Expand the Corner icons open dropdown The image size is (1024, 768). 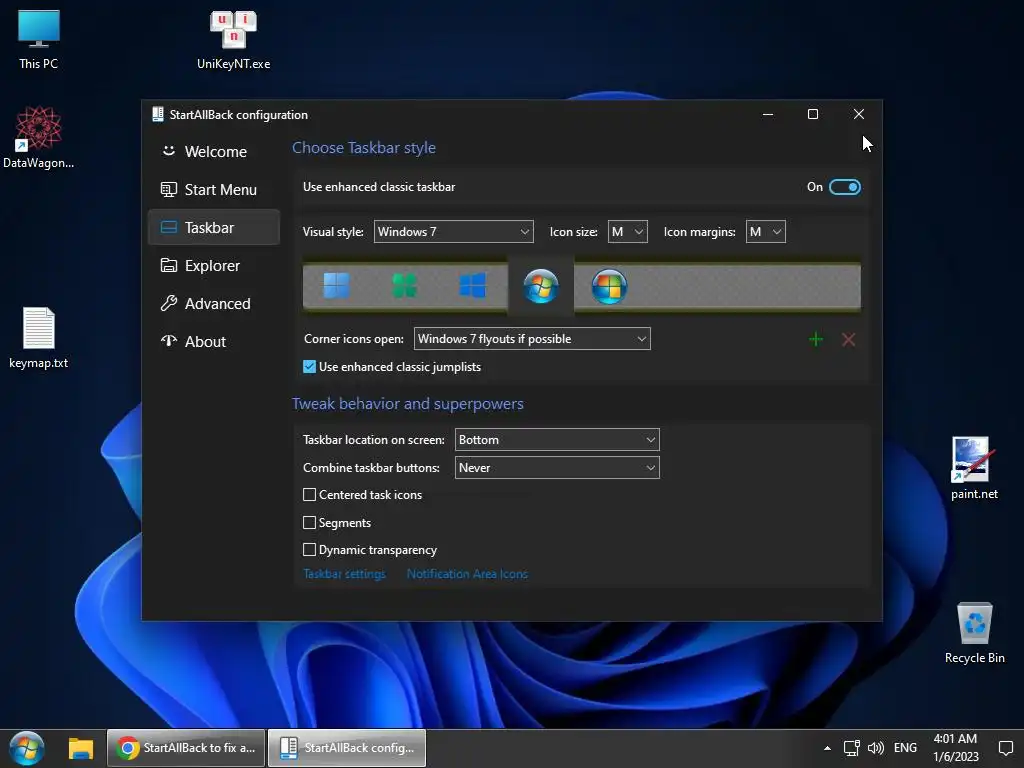pyautogui.click(x=532, y=339)
